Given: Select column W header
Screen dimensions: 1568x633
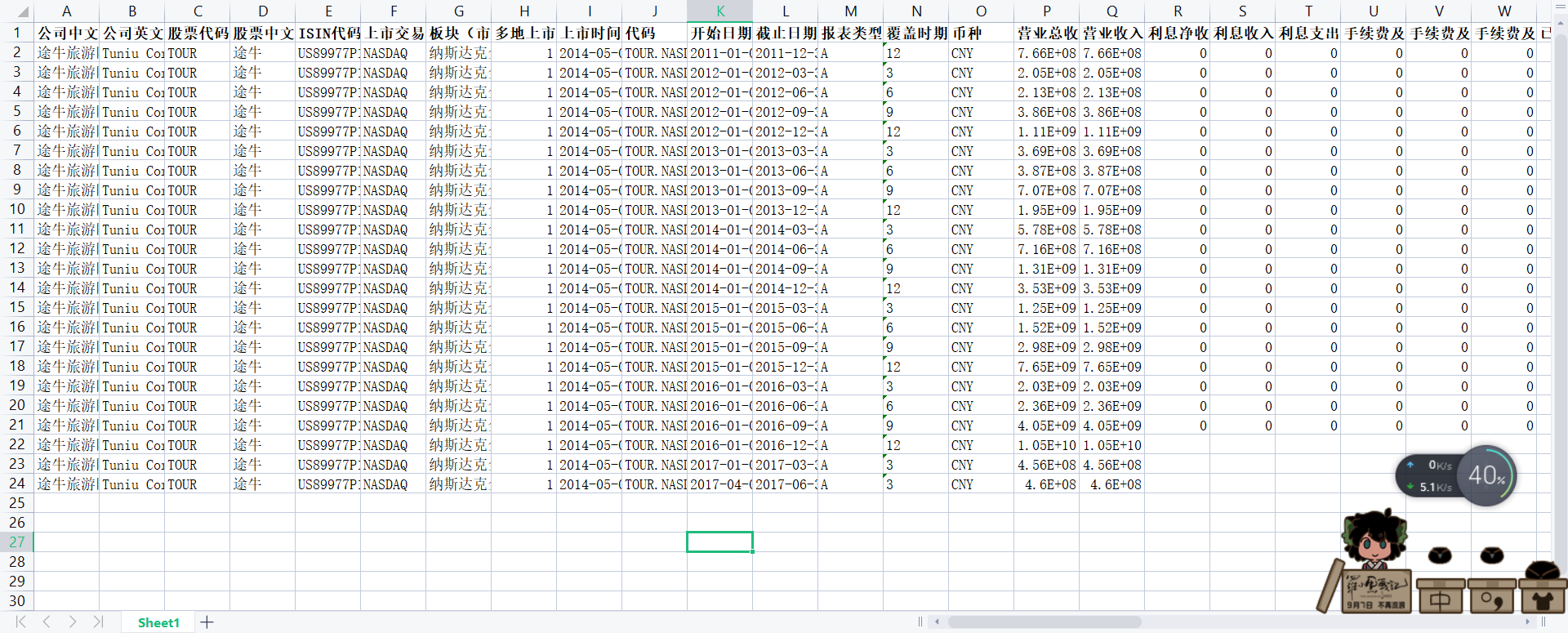Looking at the screenshot, I should (1503, 11).
